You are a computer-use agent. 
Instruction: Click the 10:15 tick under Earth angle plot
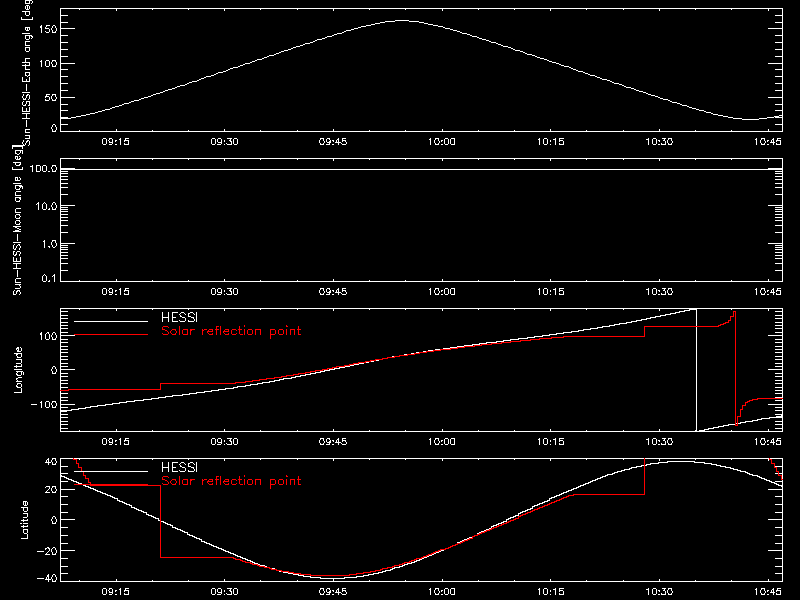tap(551, 141)
